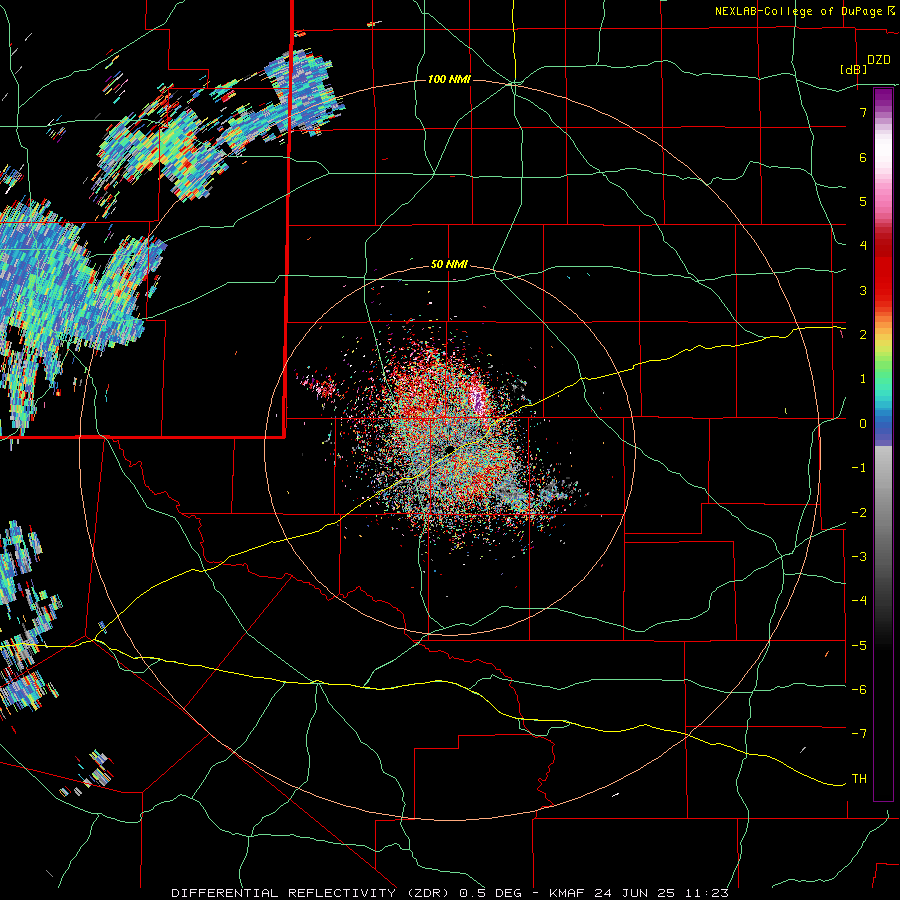Screen dimensions: 900x900
Task: Click the -1 value on the color scale
Action: pos(859,468)
